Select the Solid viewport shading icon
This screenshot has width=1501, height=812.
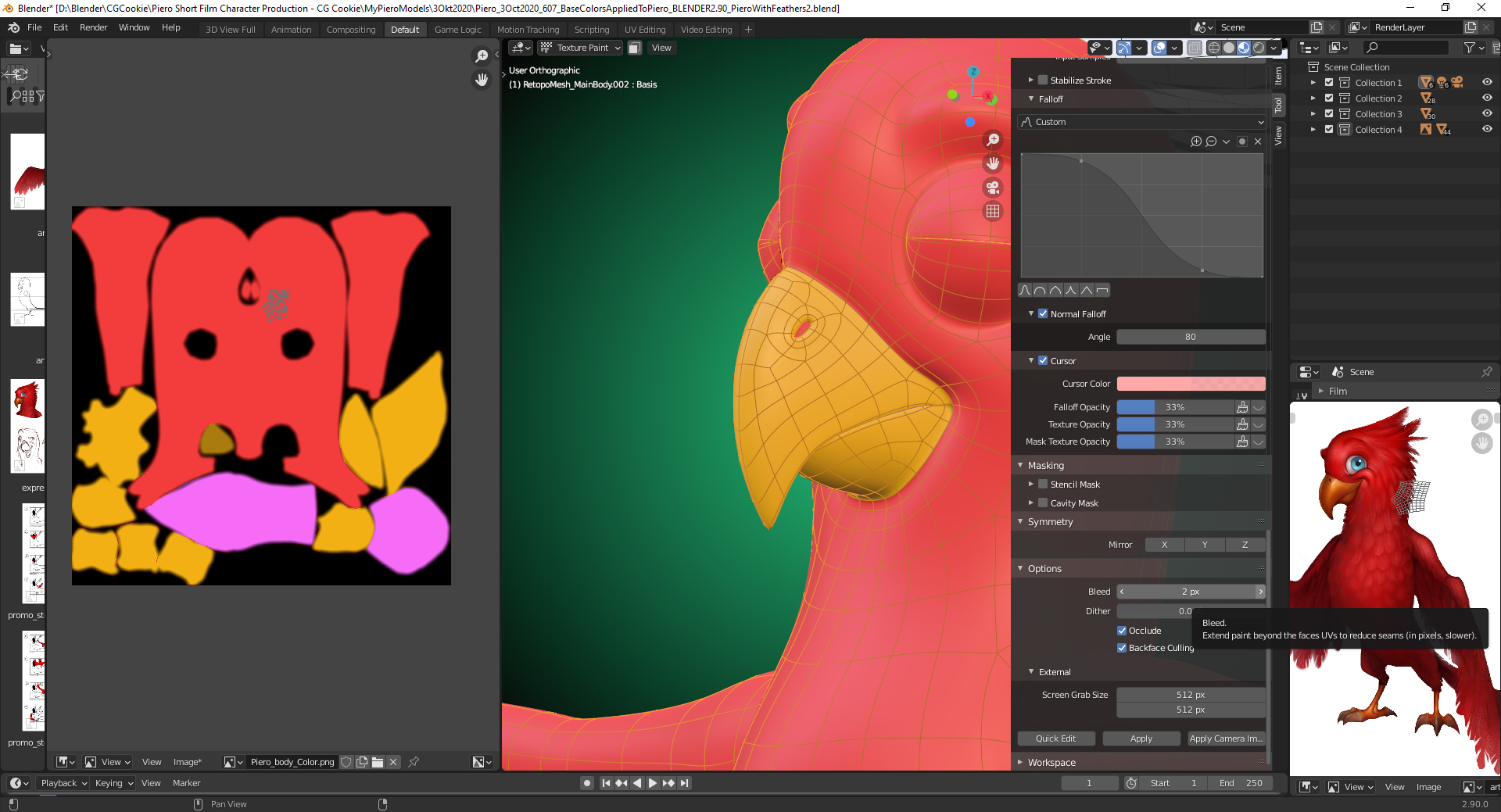(x=1227, y=48)
